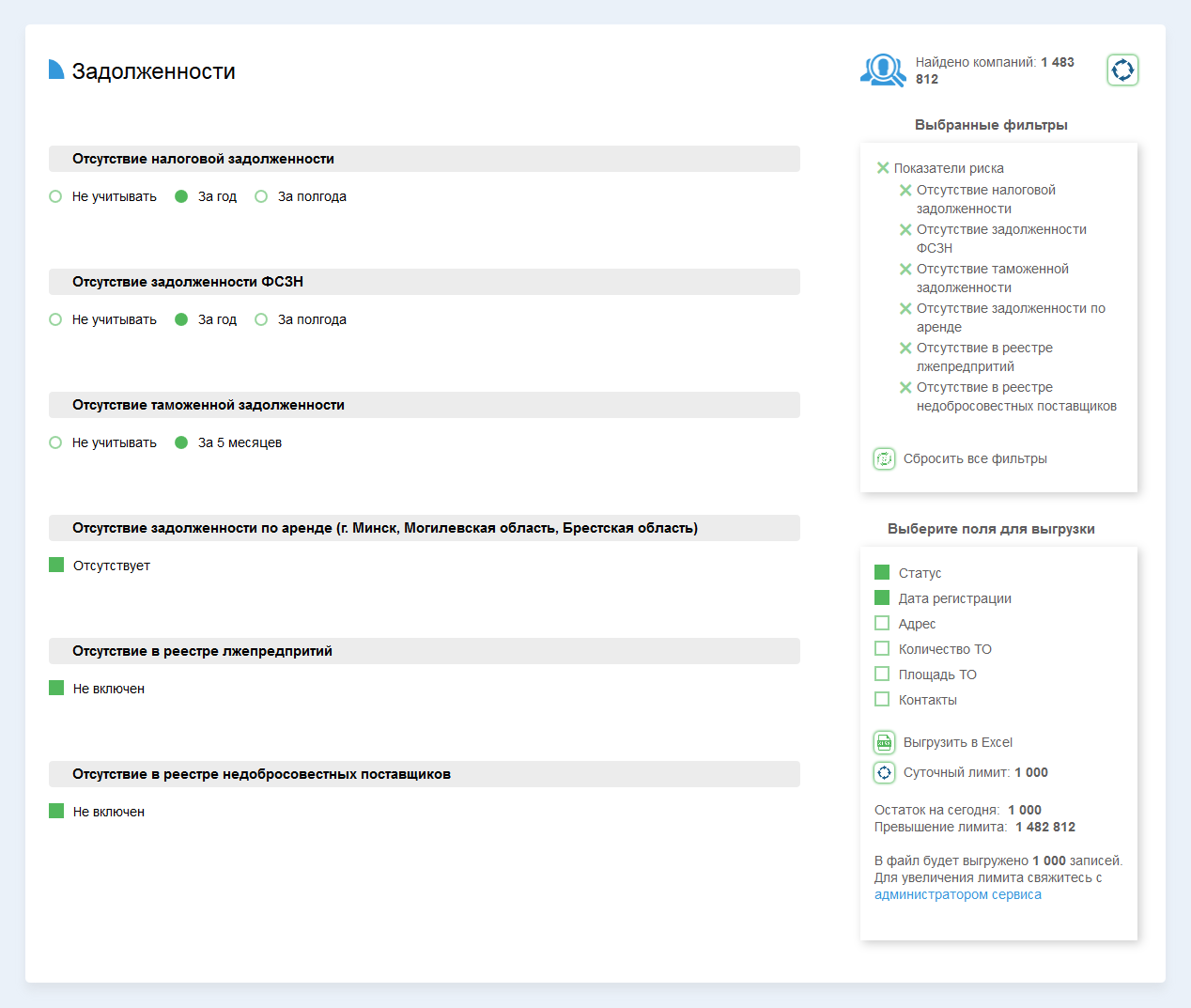1191x1008 pixels.
Task: Remove the 'Показатели риска' filter group
Action: coord(883,168)
